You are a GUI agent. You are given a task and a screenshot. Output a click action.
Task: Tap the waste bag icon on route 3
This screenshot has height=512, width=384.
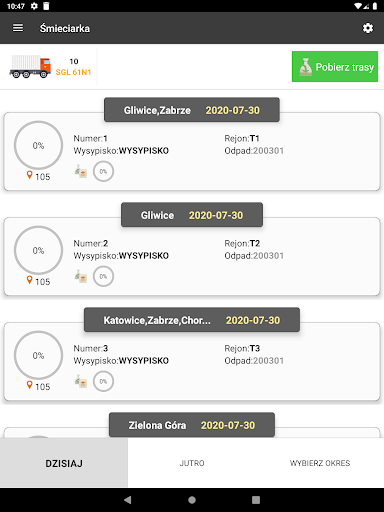pyautogui.click(x=81, y=381)
